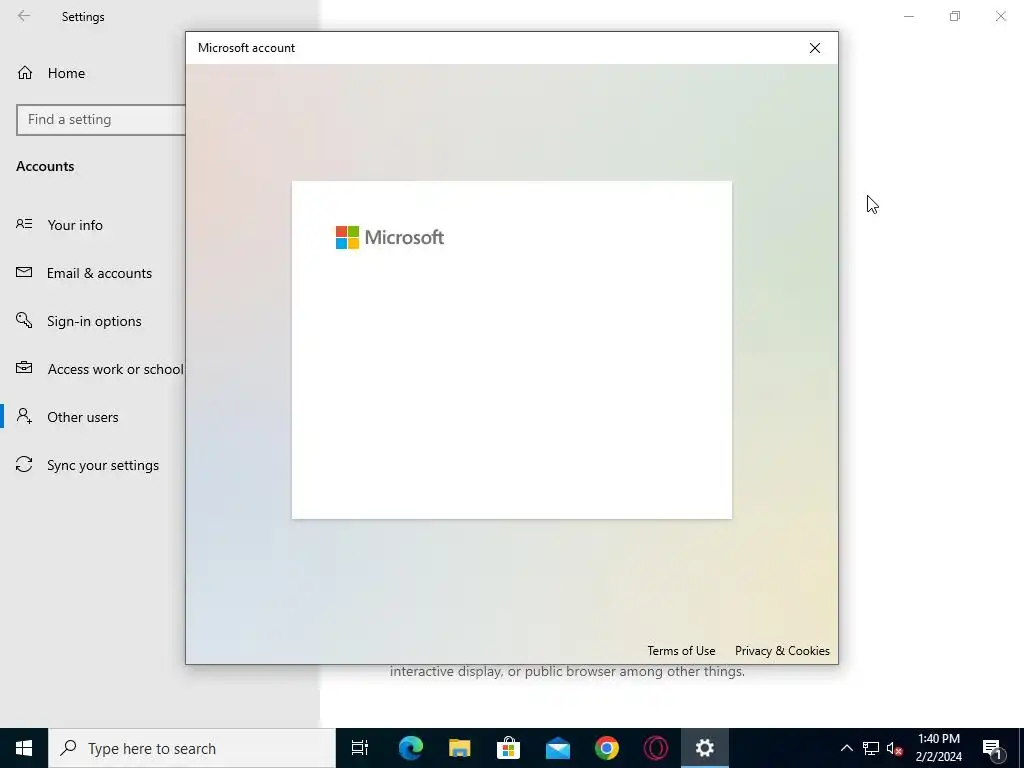
Task: Click the Microsoft logo in sign-in card
Action: 390,238
